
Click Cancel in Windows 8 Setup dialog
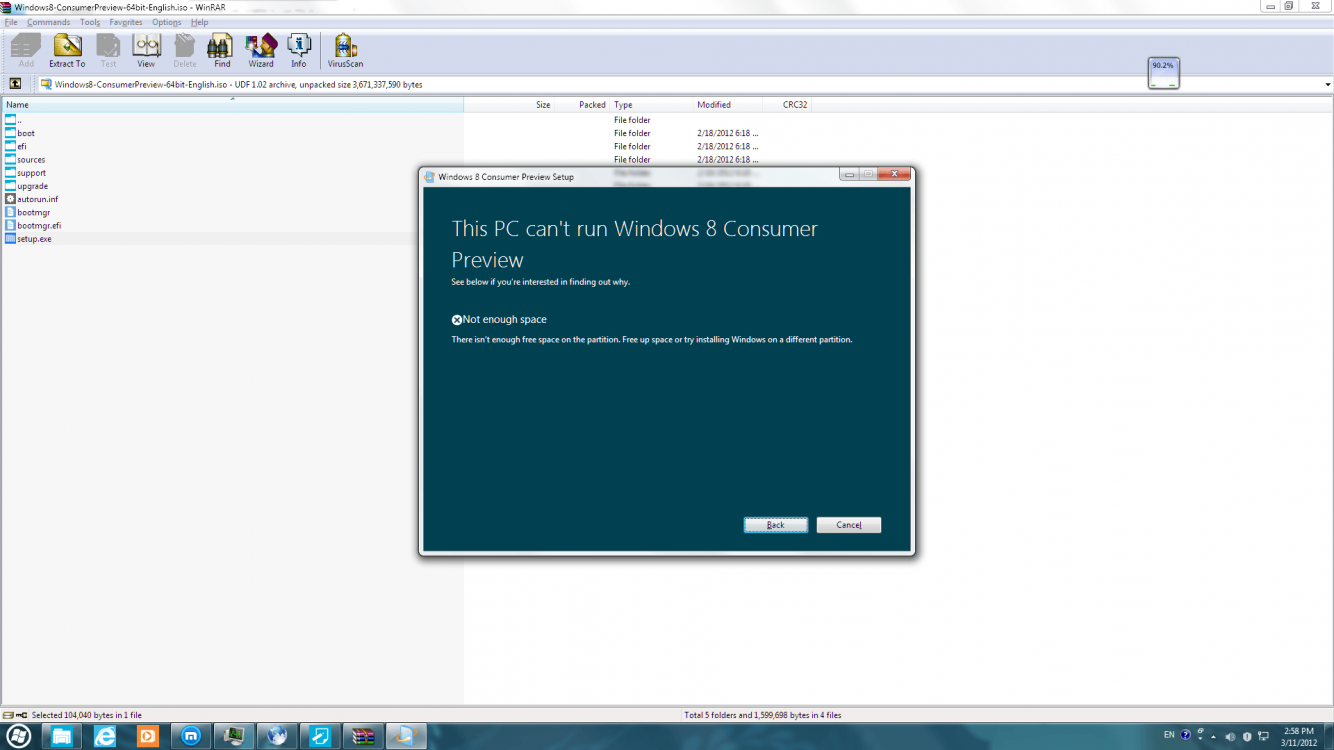pyautogui.click(x=848, y=525)
